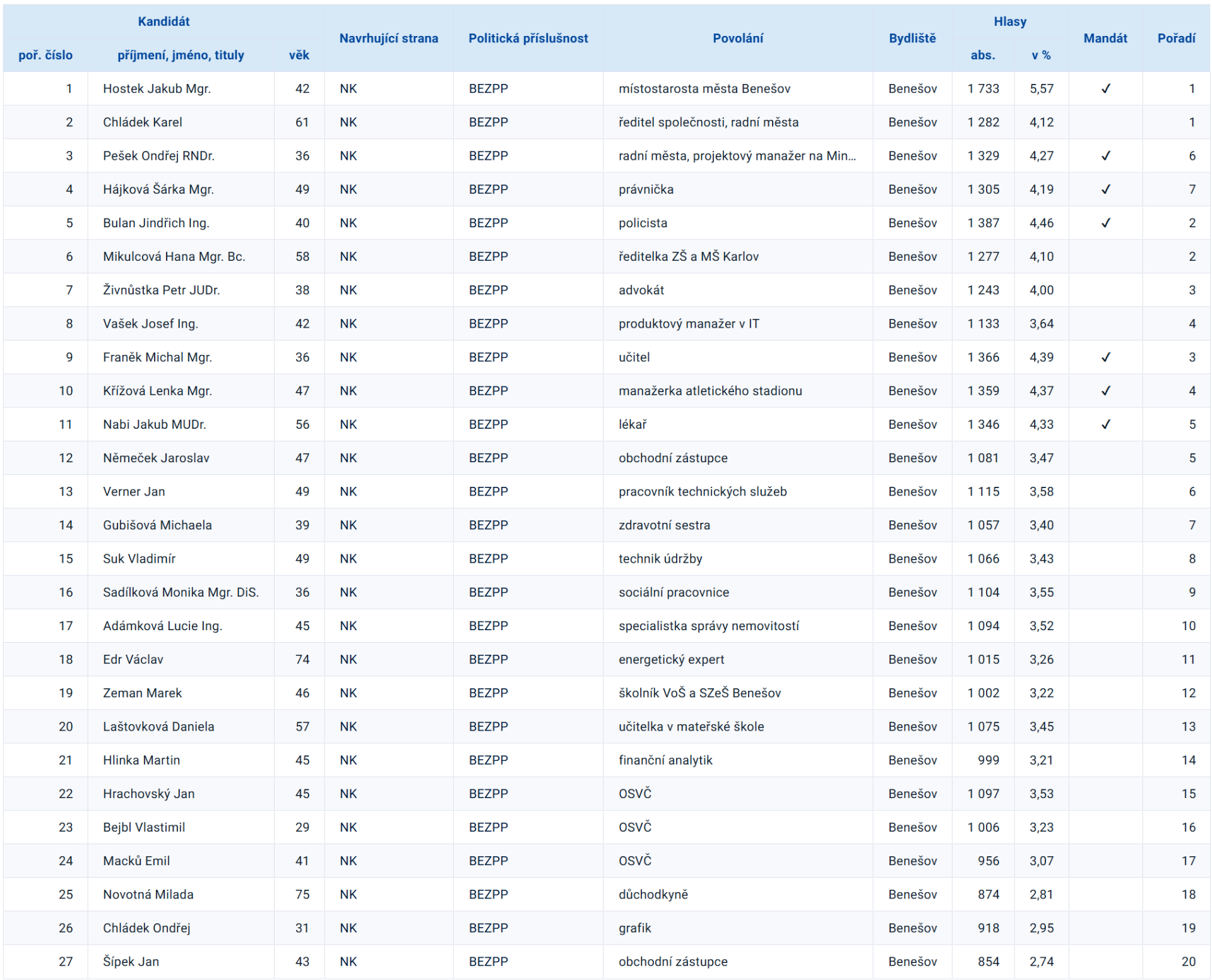Select the name Chládek Karel
The width and height of the screenshot is (1212, 980).
pos(142,122)
